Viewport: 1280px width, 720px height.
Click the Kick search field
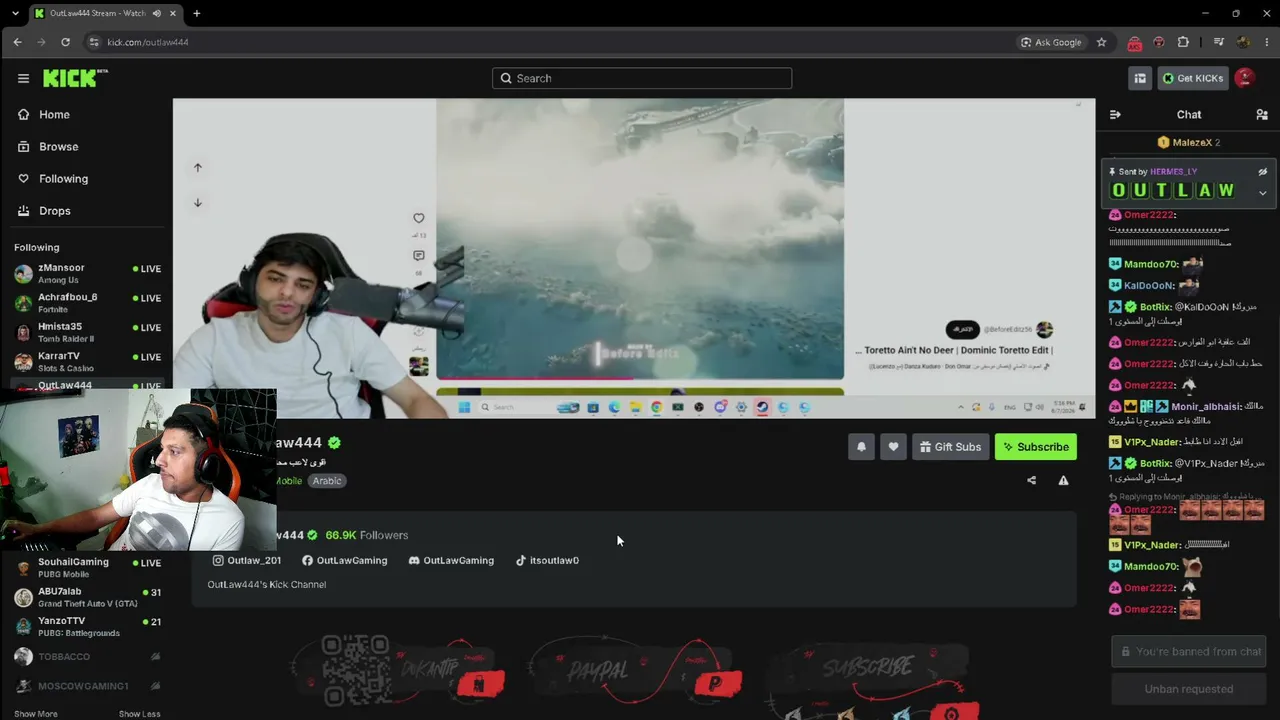click(x=642, y=78)
